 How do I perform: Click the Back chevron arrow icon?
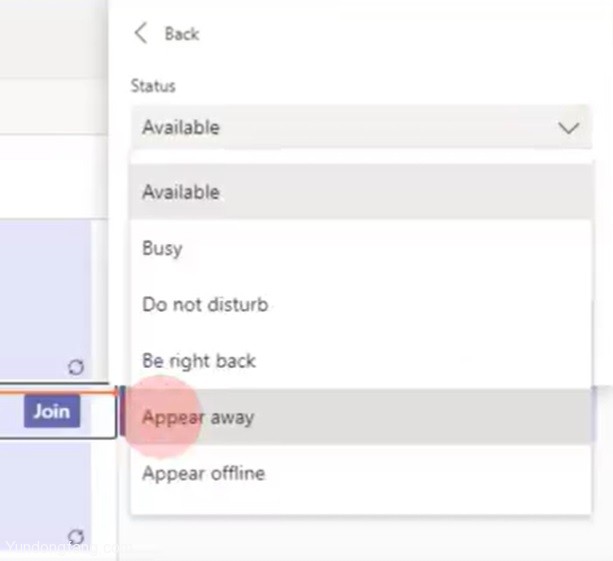coord(141,34)
